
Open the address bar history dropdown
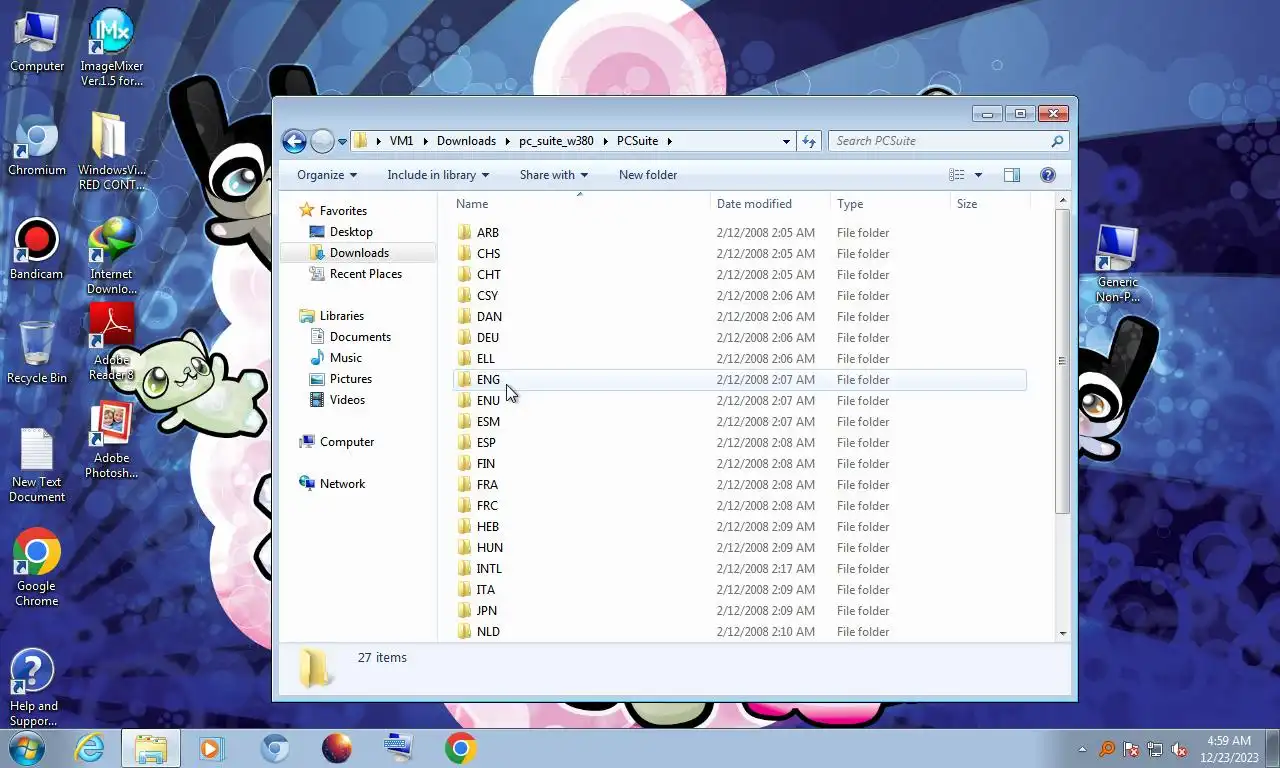(786, 142)
